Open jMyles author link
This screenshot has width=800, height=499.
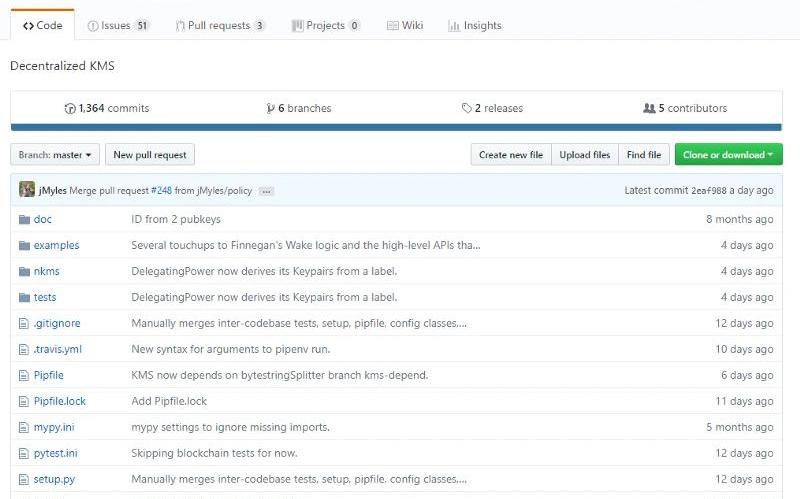click(x=53, y=191)
